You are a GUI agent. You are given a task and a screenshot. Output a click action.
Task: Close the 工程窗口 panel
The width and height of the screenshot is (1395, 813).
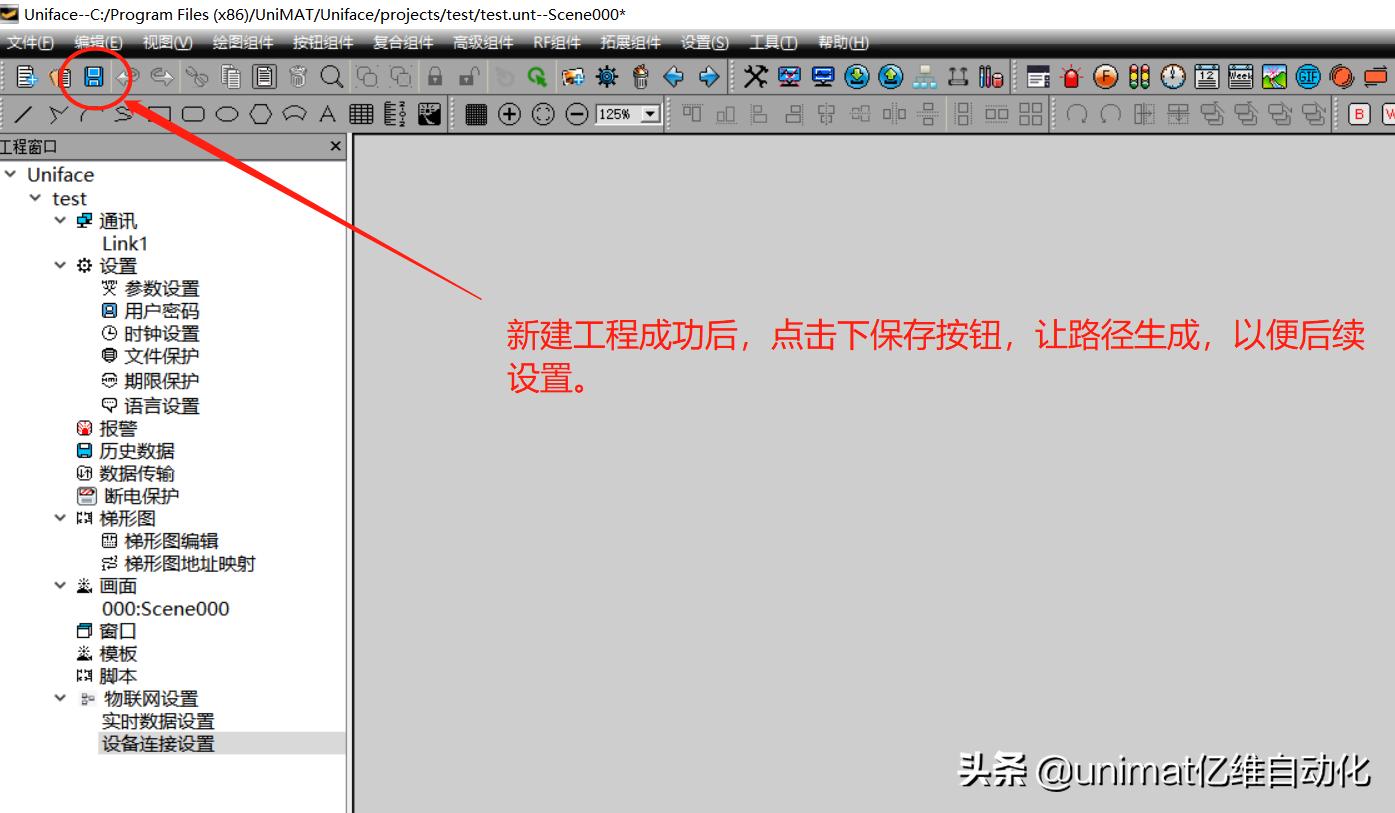335,146
